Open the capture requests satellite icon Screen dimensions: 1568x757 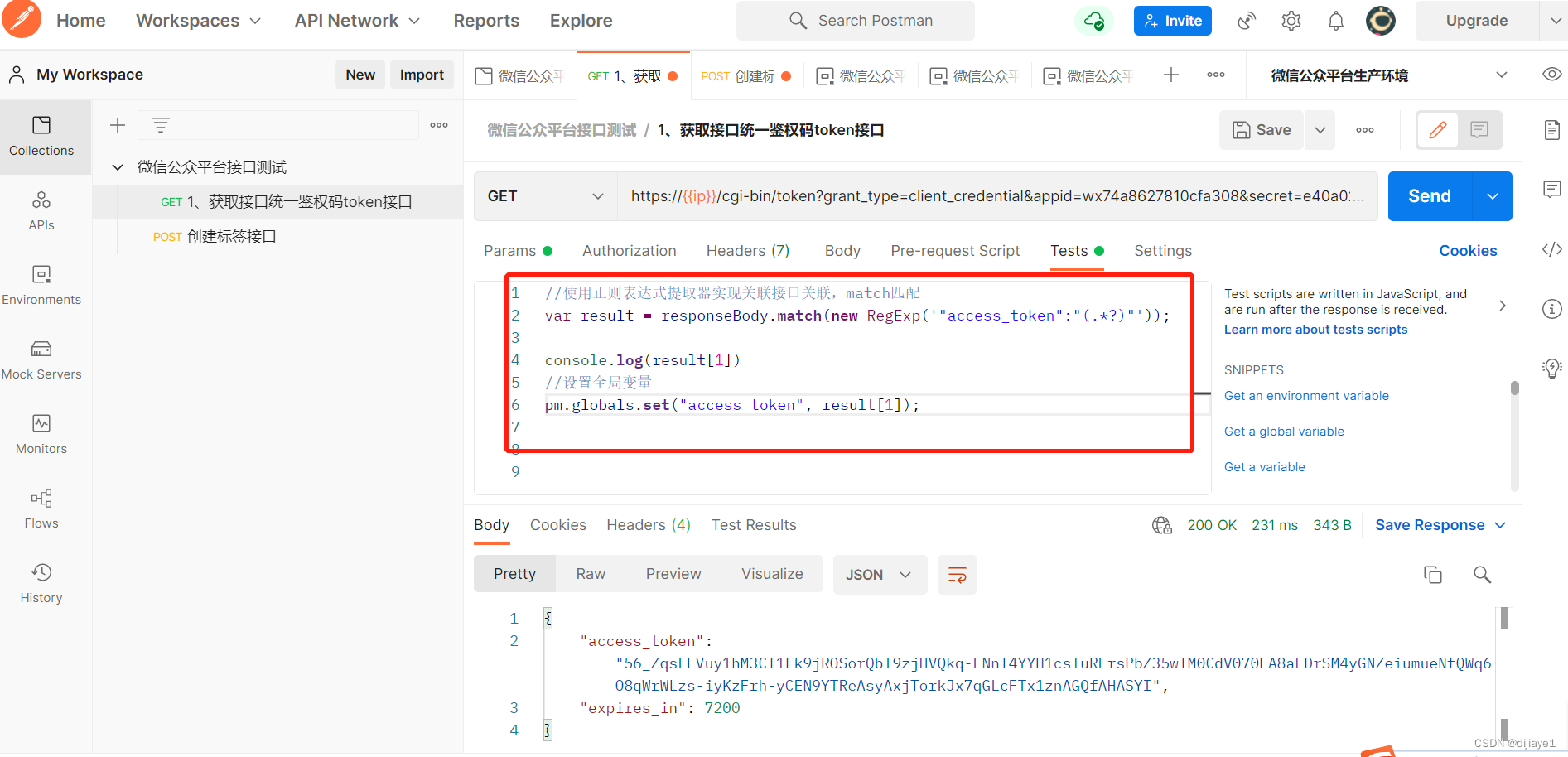[x=1247, y=21]
